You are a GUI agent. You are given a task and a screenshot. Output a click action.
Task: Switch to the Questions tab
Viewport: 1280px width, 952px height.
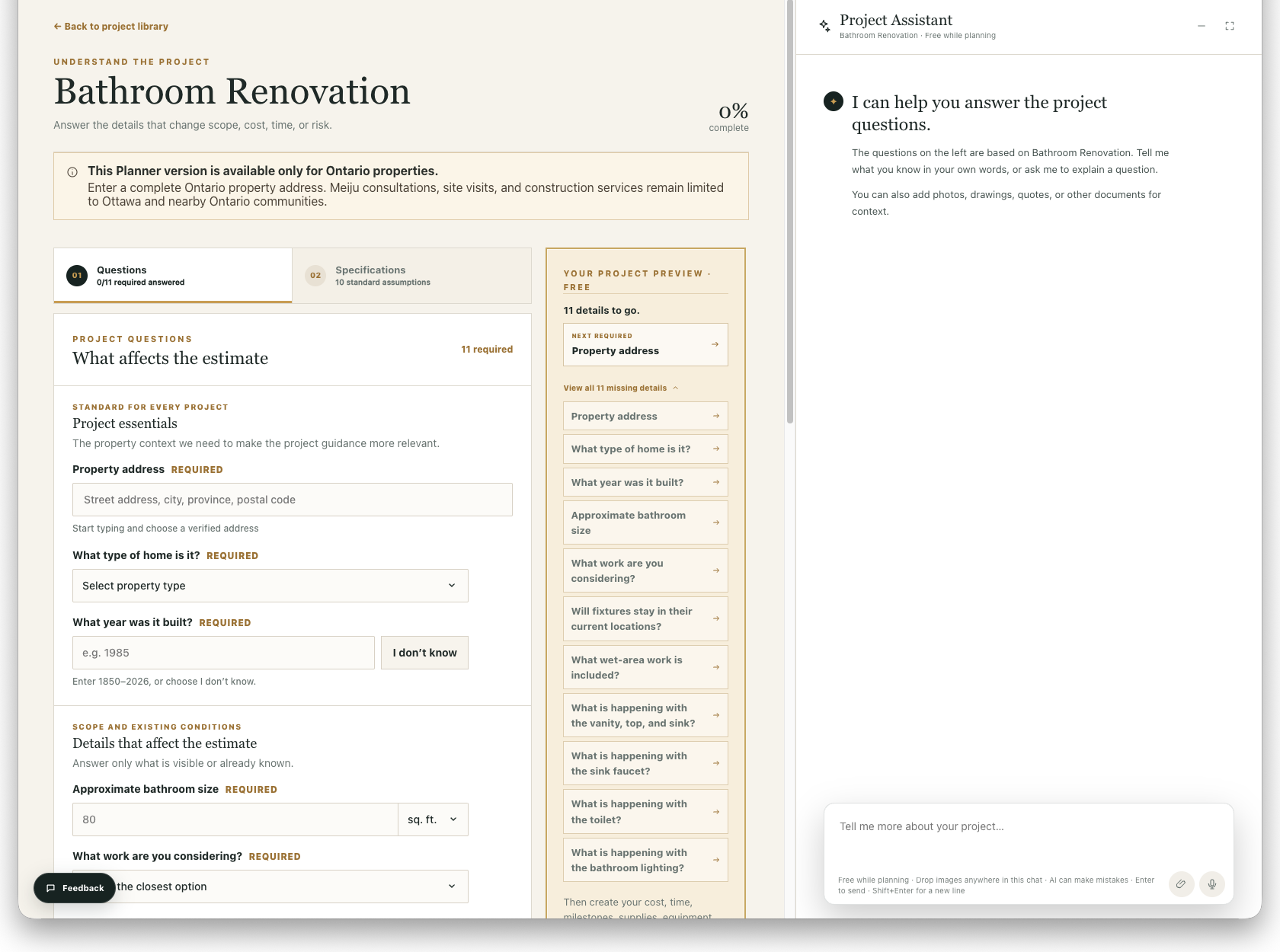click(173, 275)
